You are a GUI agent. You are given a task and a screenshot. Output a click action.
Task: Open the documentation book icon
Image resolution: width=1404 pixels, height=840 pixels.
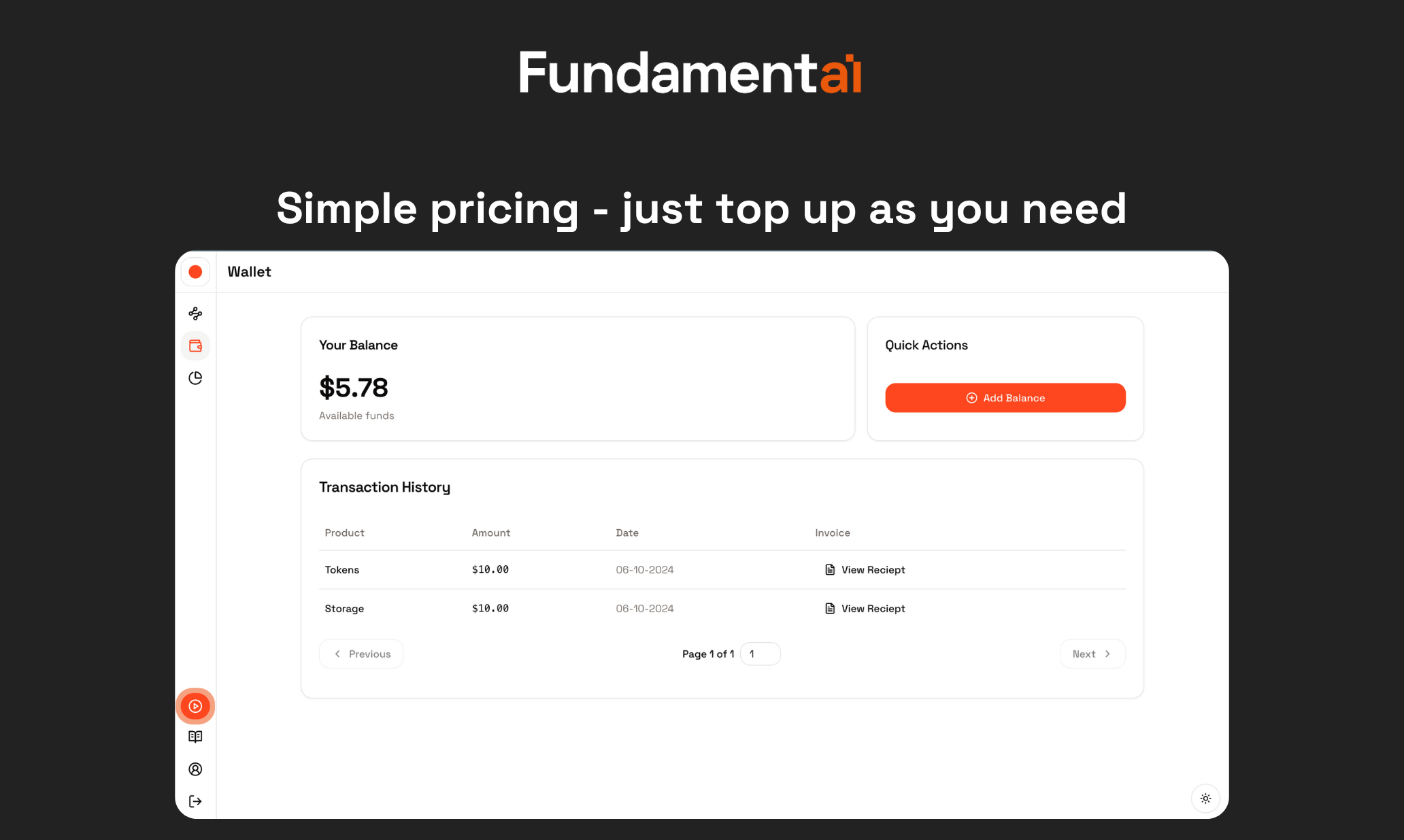coord(195,737)
